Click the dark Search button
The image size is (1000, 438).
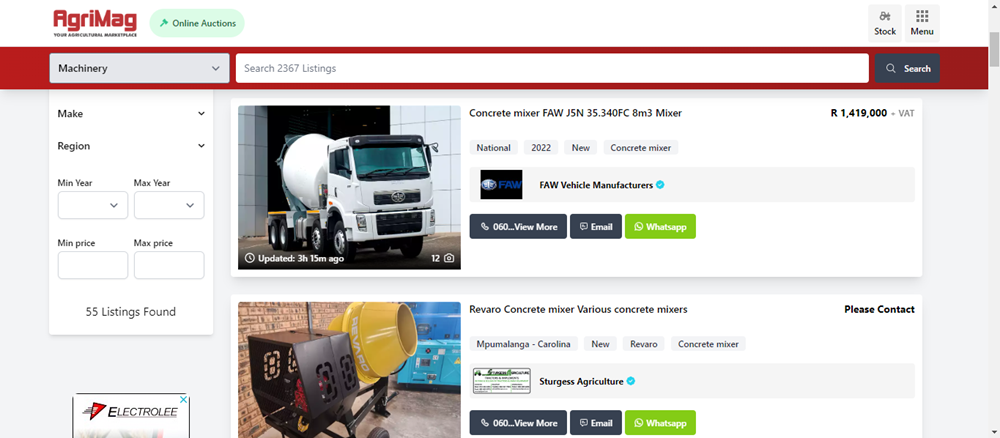907,68
